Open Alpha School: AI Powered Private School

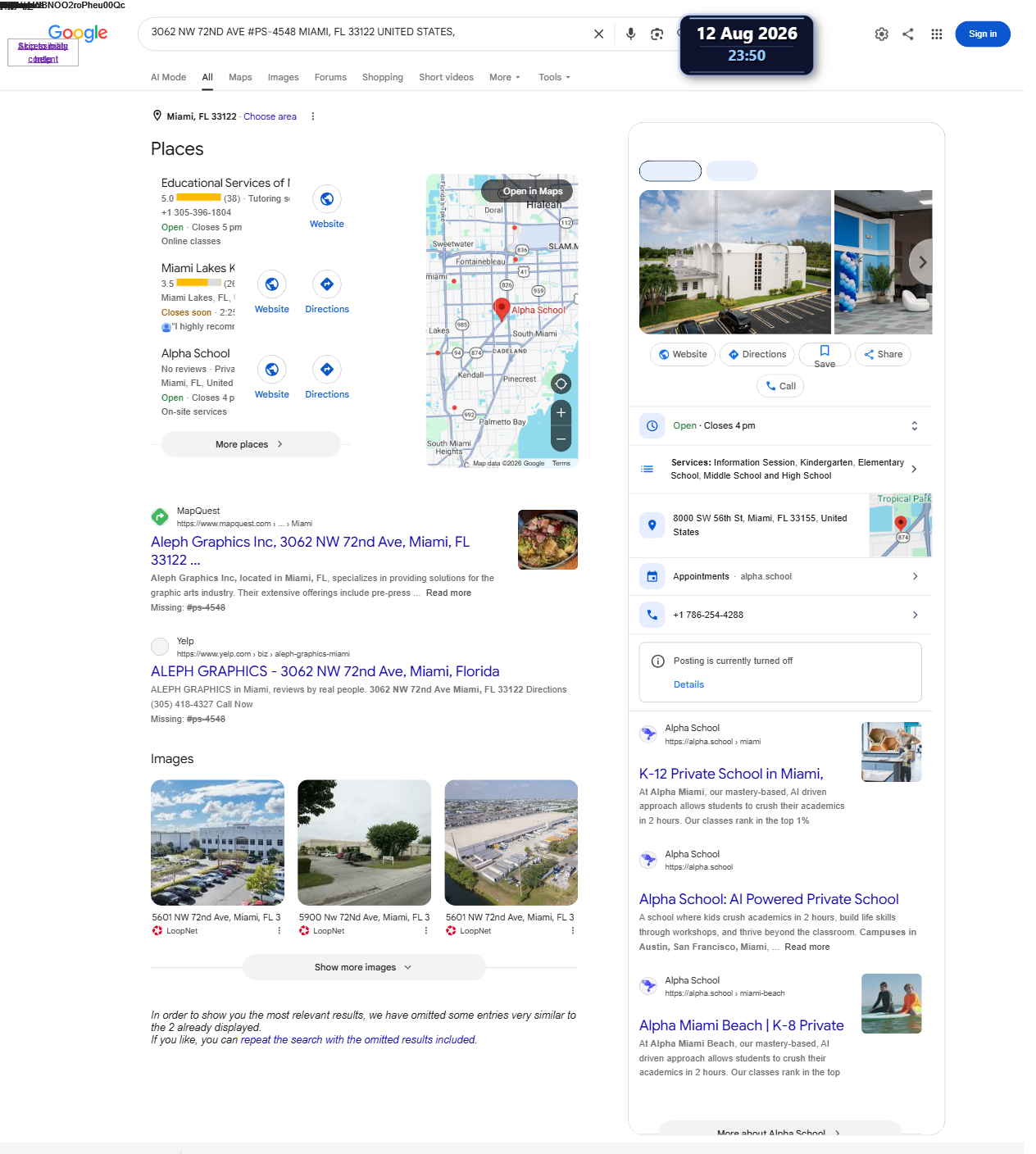point(769,899)
